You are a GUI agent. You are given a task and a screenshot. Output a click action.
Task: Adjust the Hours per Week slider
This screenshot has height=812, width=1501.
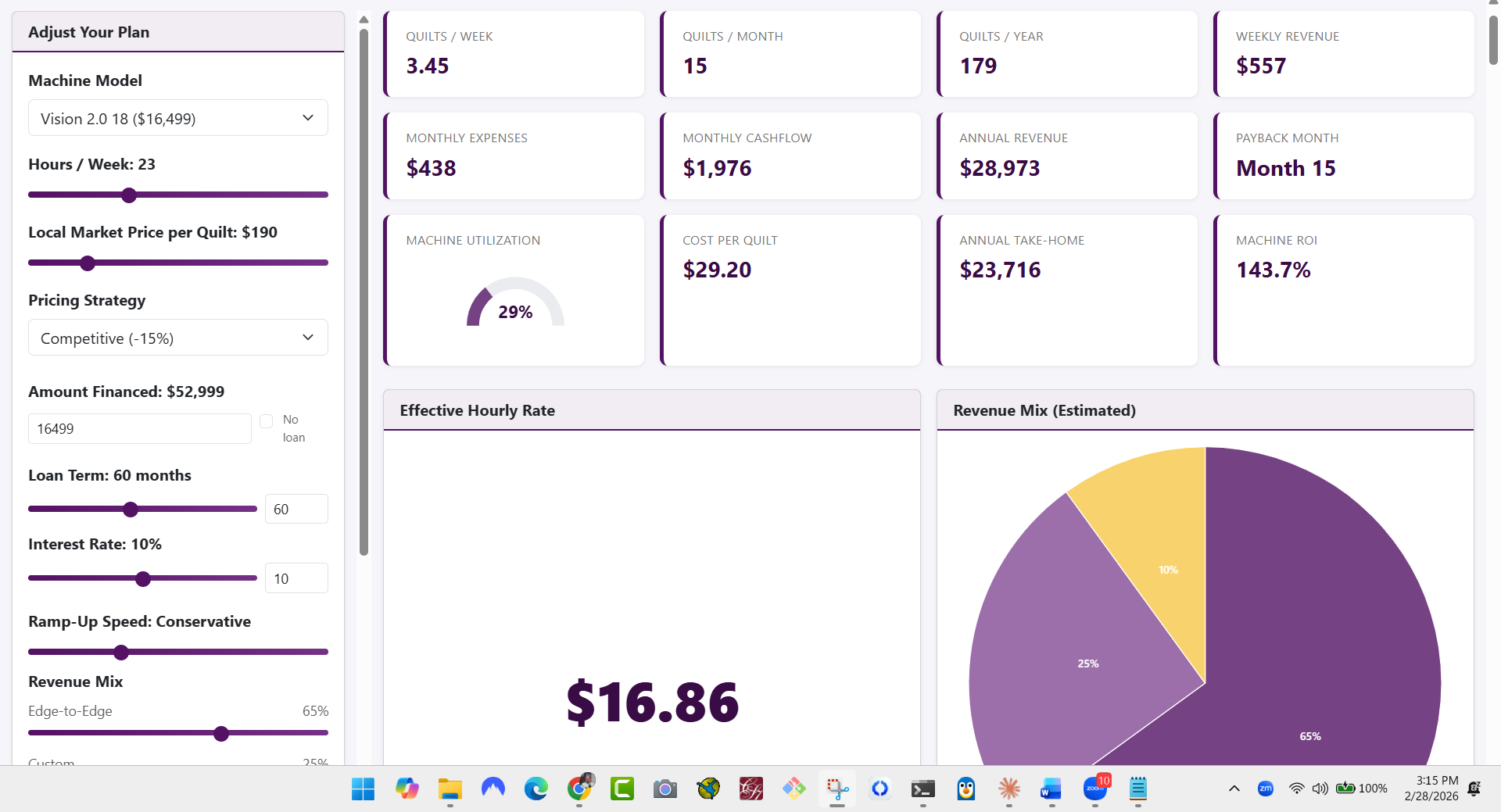point(128,195)
